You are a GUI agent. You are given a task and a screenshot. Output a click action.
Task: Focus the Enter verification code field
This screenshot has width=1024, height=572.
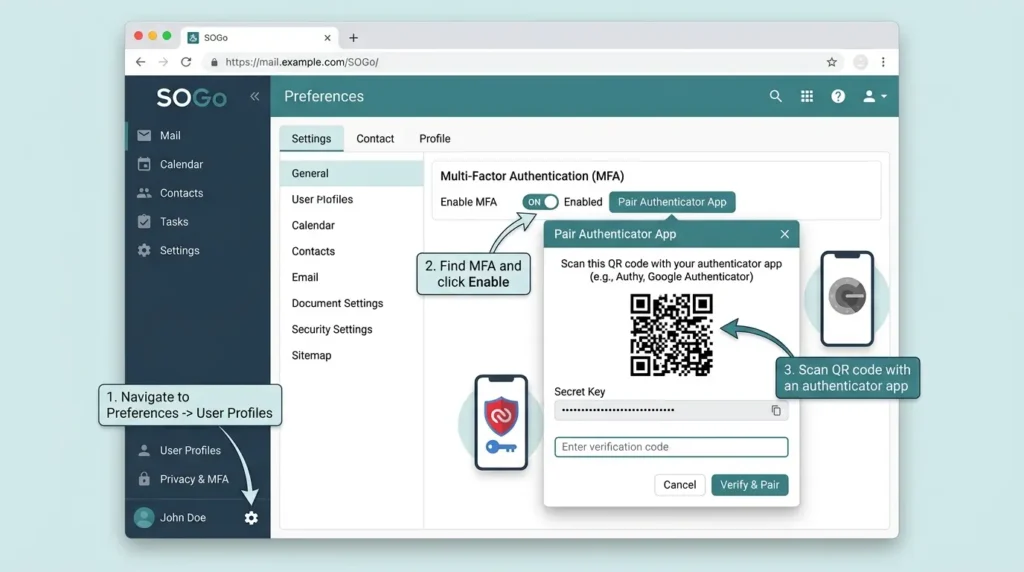[671, 447]
